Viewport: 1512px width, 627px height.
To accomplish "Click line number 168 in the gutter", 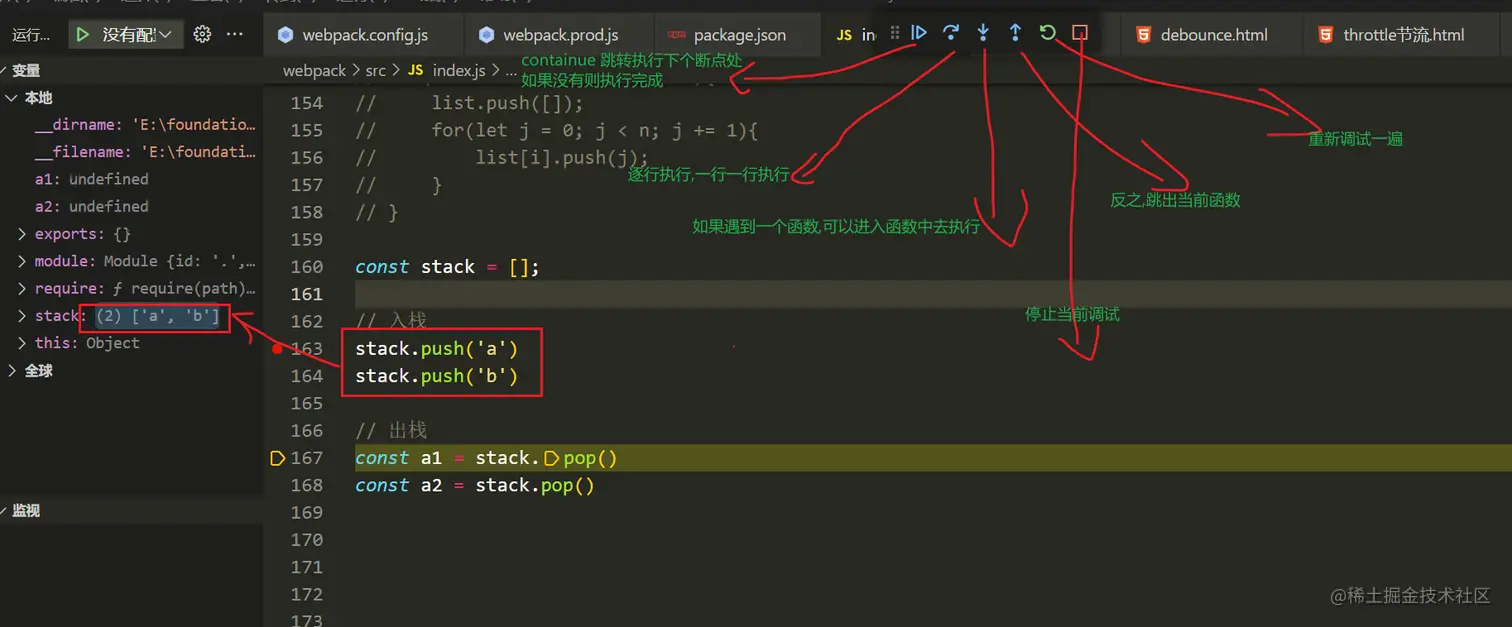I will (x=306, y=485).
